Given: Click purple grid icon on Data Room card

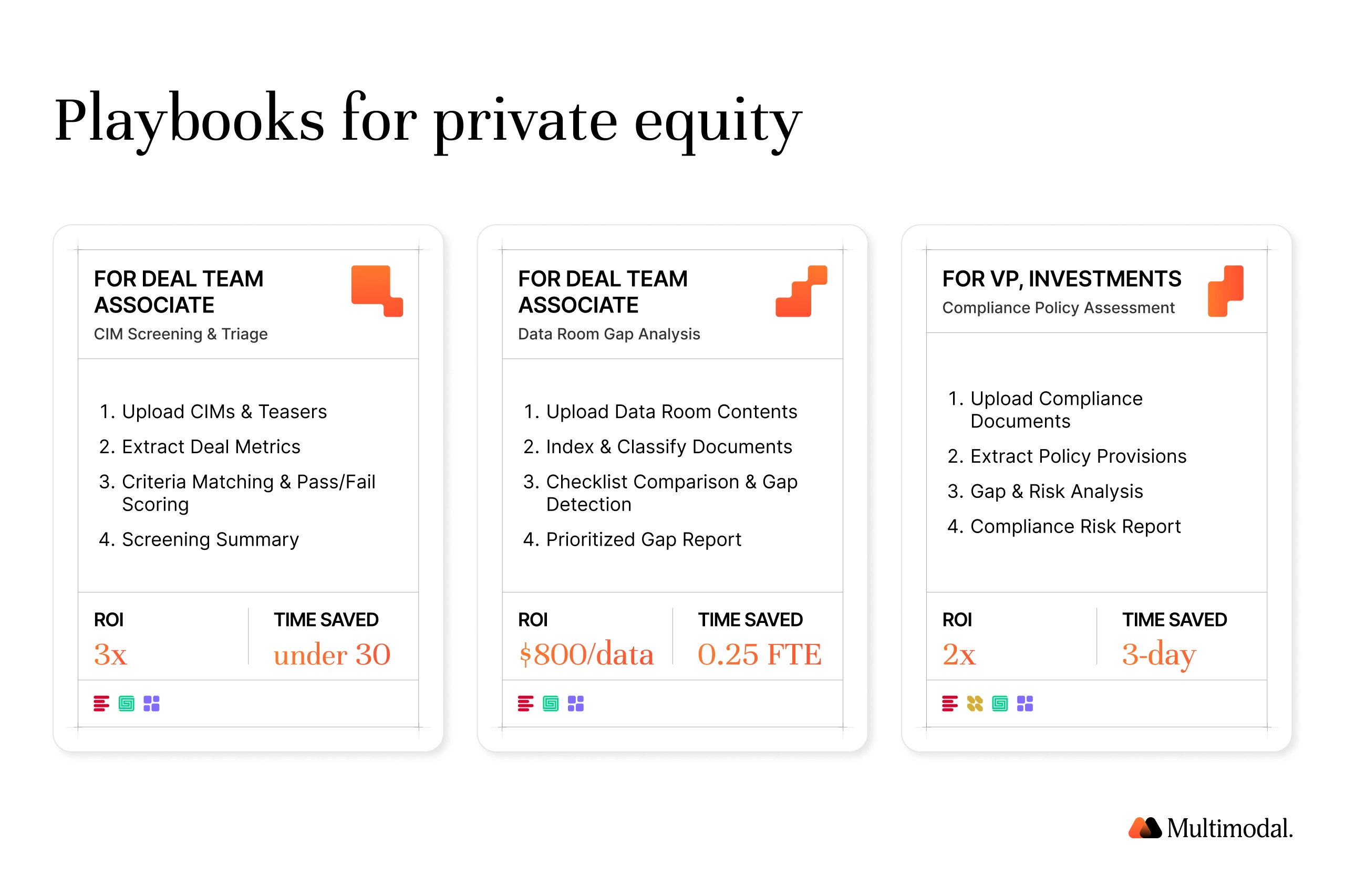Looking at the screenshot, I should [576, 703].
